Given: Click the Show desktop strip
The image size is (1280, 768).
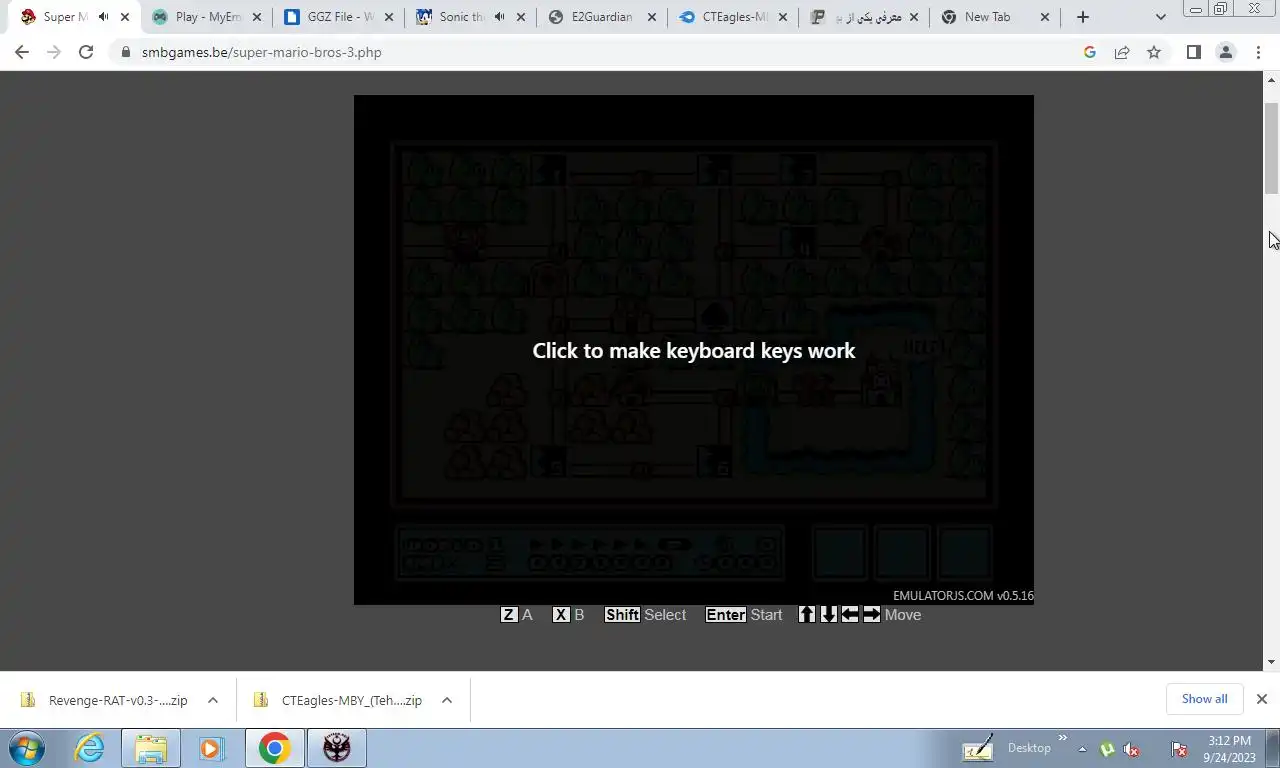Looking at the screenshot, I should point(1273,748).
